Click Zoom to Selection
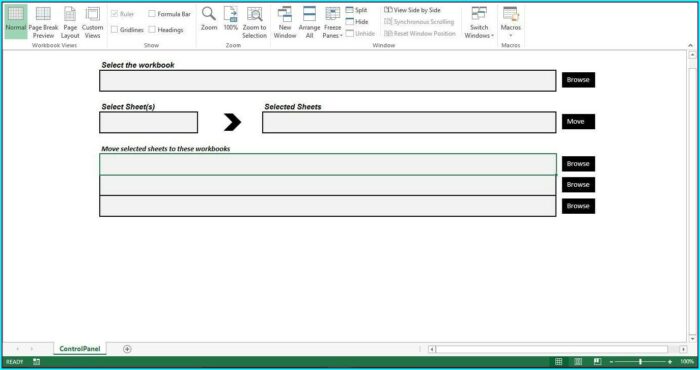 click(254, 22)
